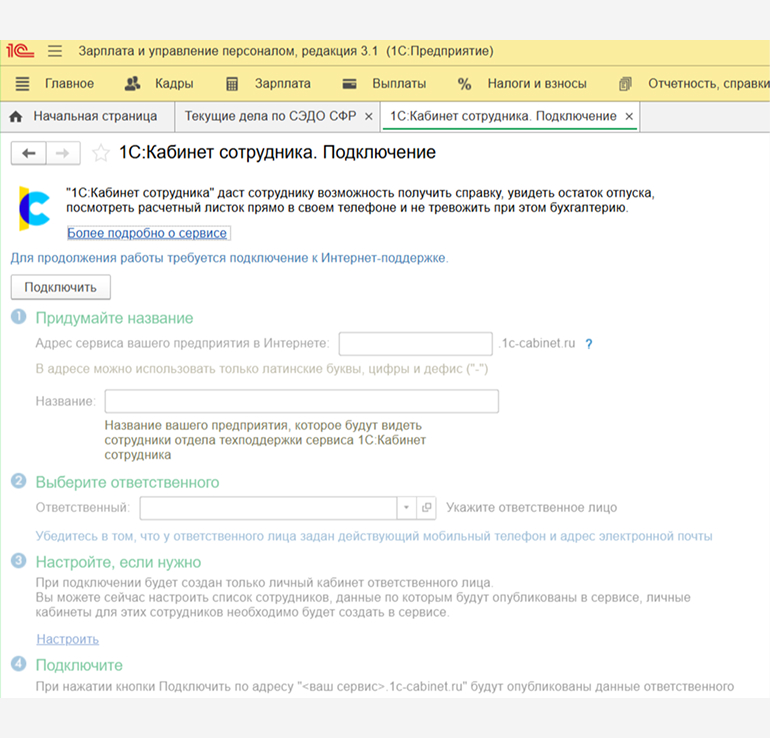Open the main hamburger menu in title bar
Image resolution: width=770 pixels, height=738 pixels.
pos(55,51)
